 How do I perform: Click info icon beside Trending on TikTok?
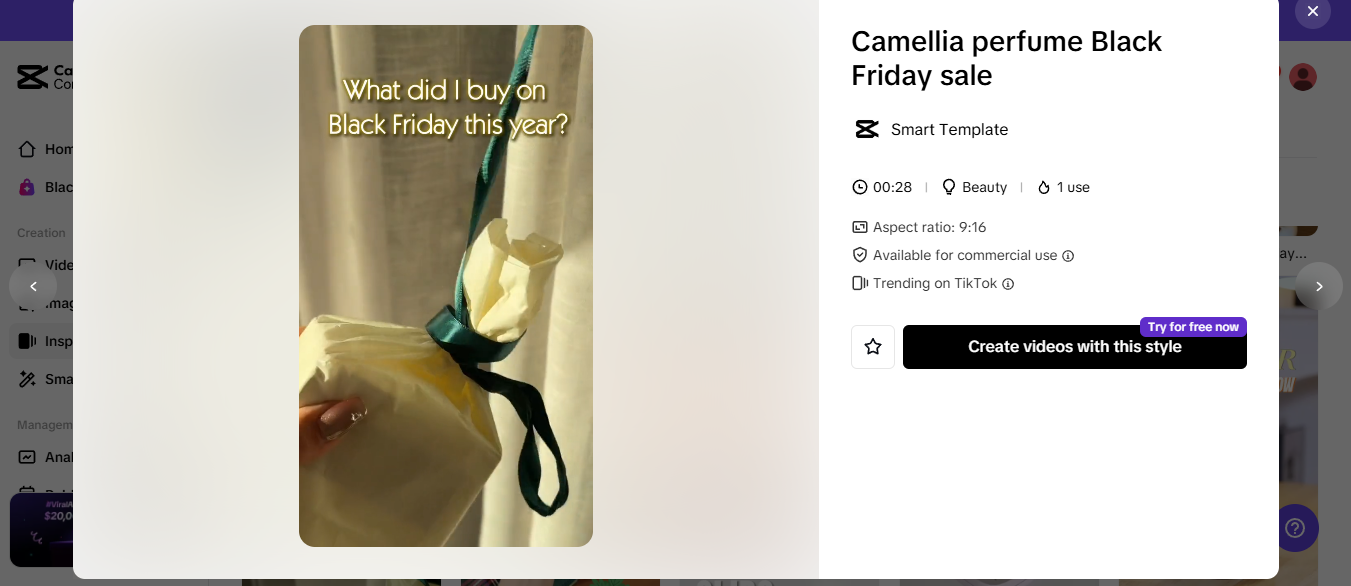(1008, 284)
